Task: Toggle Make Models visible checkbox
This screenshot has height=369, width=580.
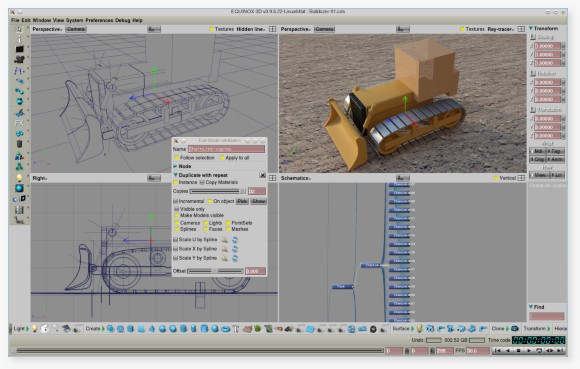Action: [x=177, y=215]
